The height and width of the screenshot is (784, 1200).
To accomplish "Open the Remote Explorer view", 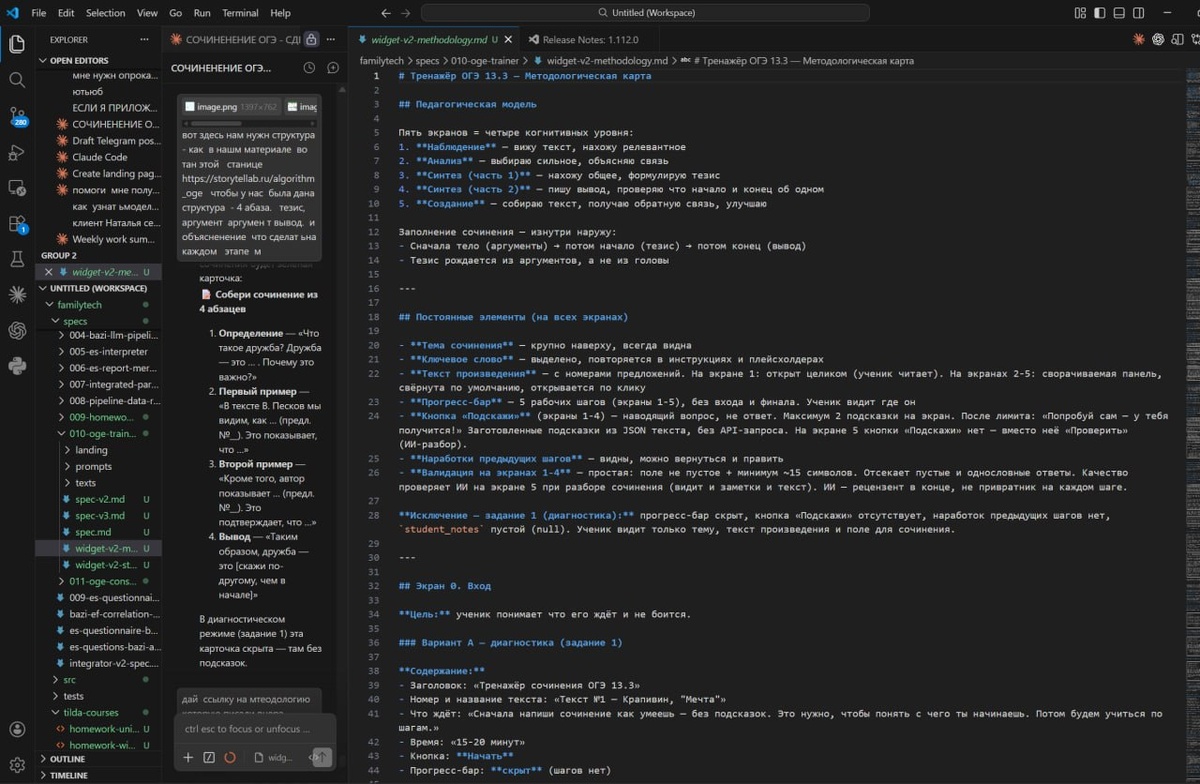I will [17, 187].
